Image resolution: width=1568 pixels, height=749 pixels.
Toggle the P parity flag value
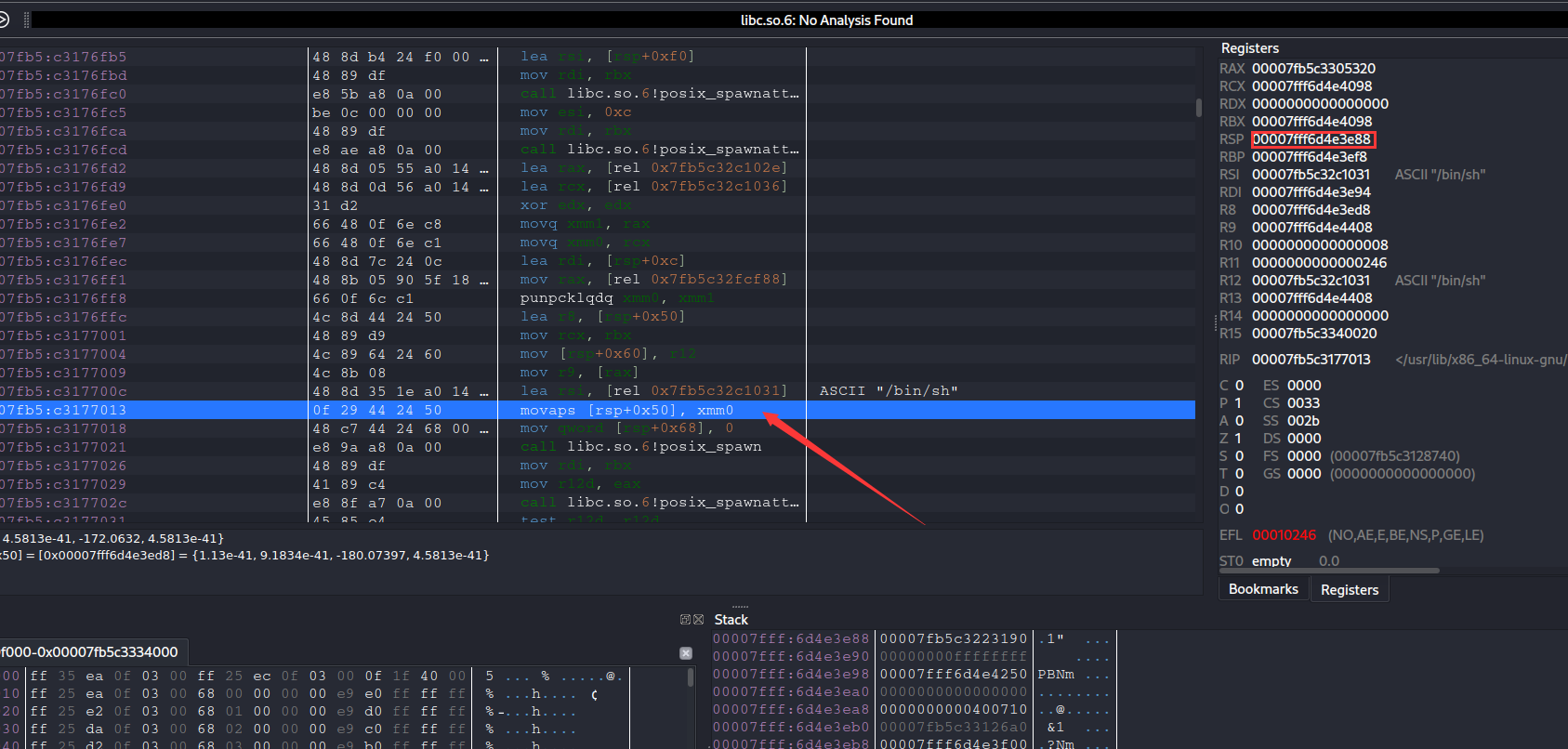1238,403
